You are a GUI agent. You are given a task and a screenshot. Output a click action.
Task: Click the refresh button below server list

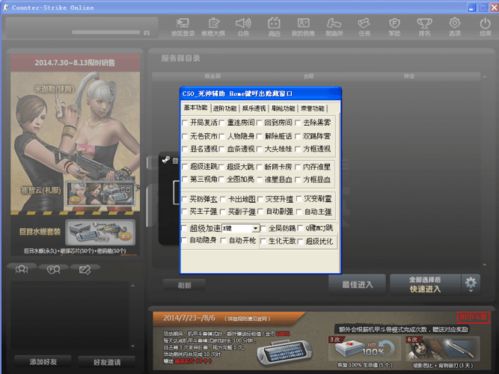pos(184,285)
